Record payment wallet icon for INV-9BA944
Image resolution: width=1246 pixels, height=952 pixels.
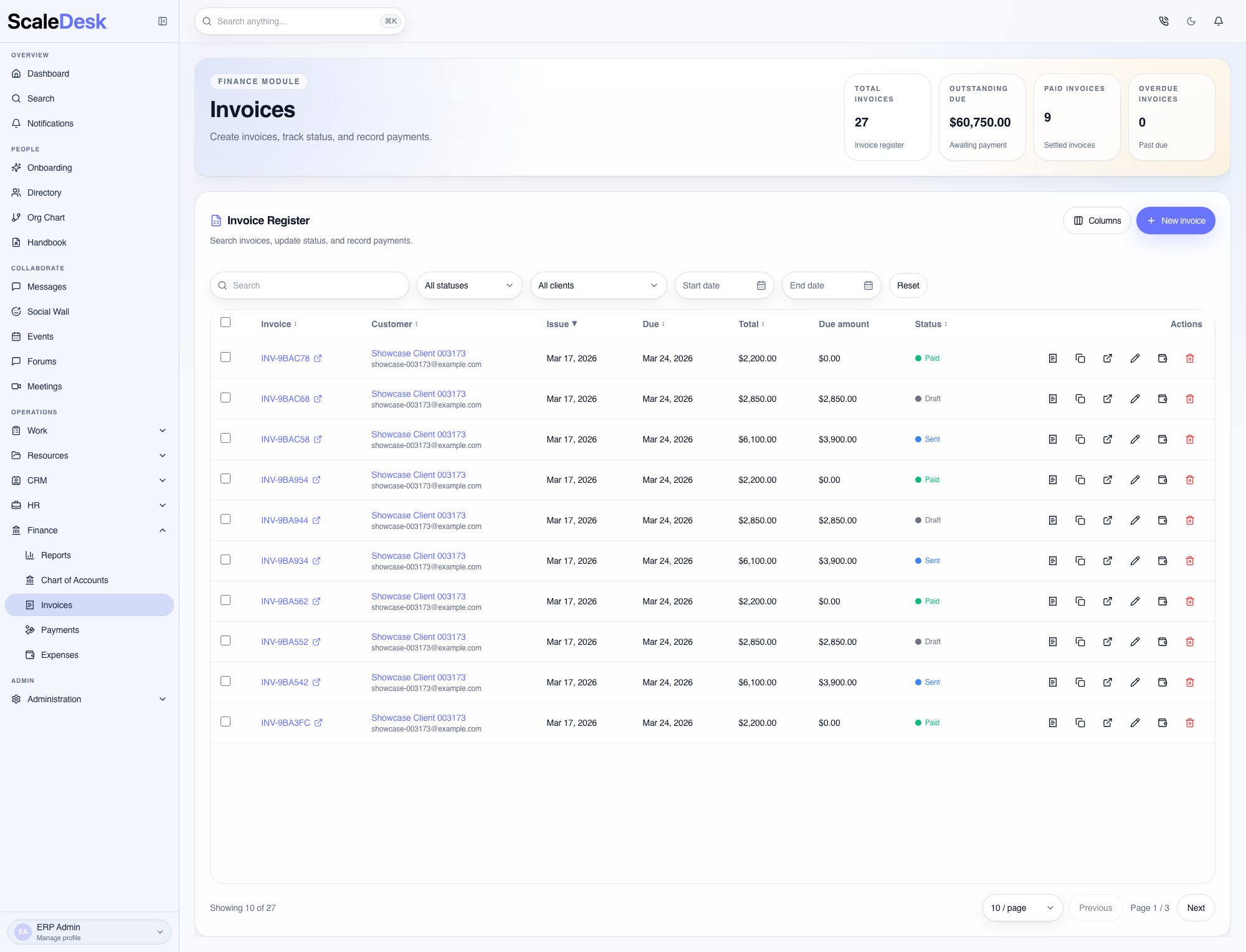click(1163, 520)
